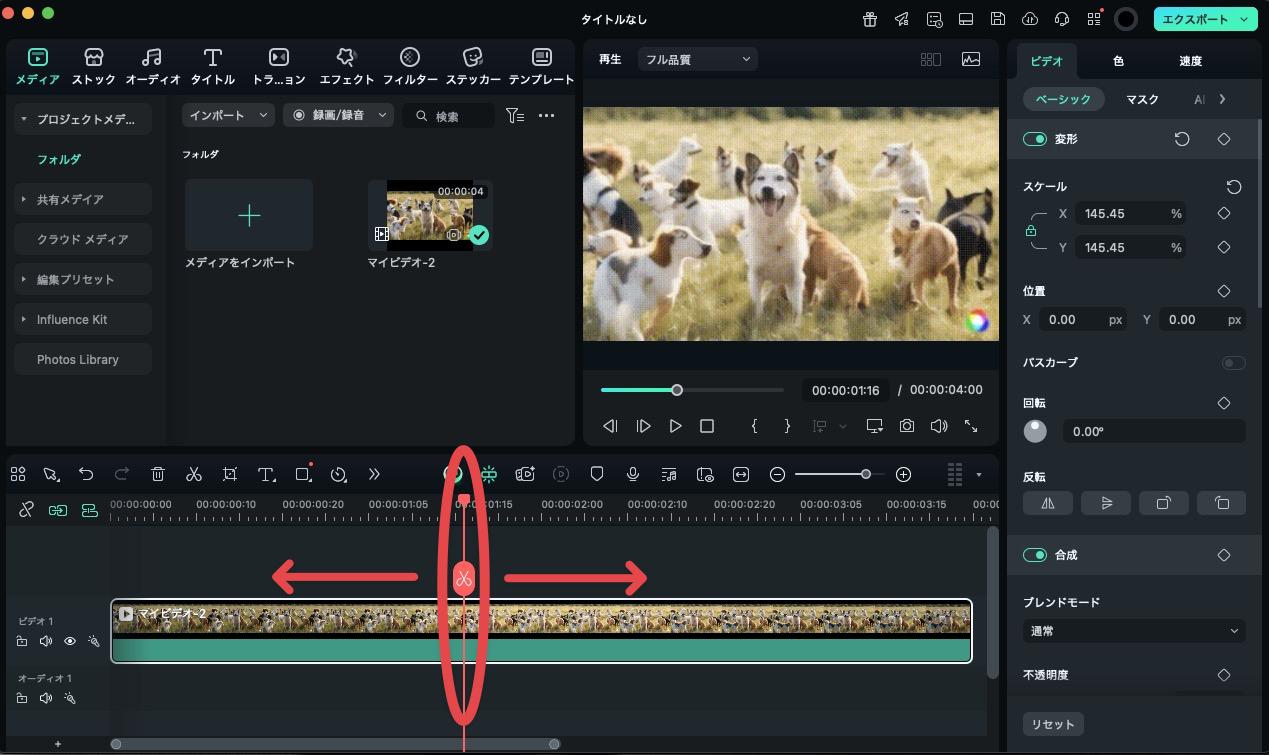Enter fullscreen preview with the expand arrows icon

pos(971,426)
